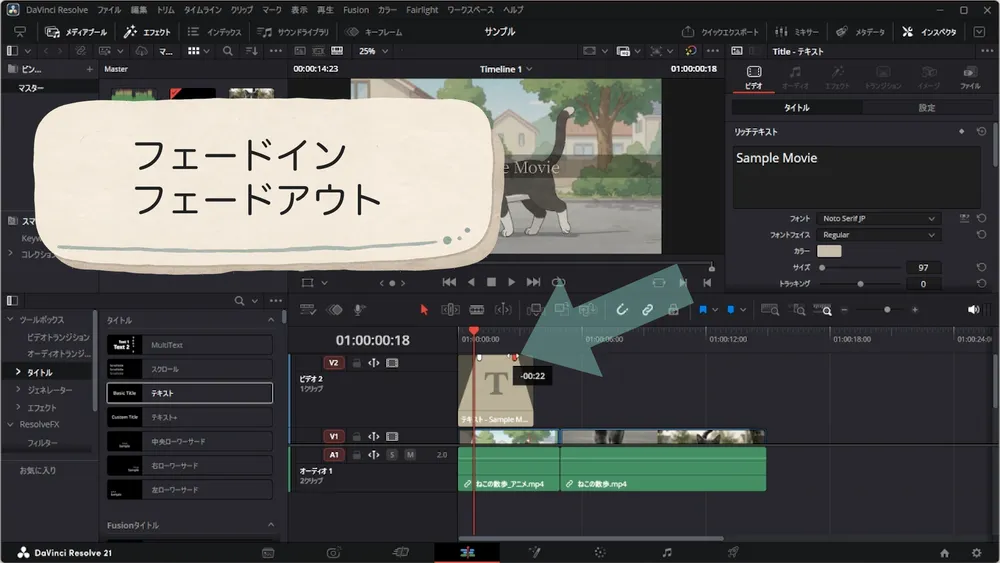Image resolution: width=1000 pixels, height=563 pixels.
Task: Open the 編集 menu
Action: tap(138, 10)
